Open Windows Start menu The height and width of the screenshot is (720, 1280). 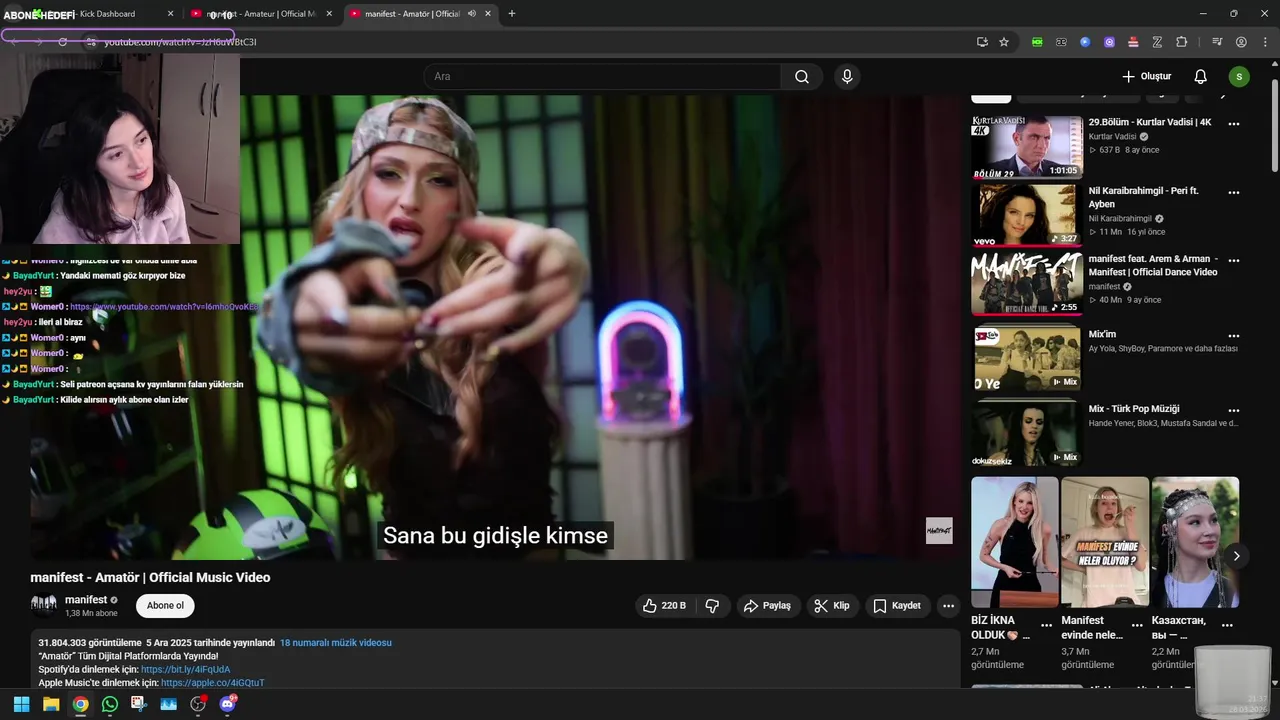coord(21,704)
